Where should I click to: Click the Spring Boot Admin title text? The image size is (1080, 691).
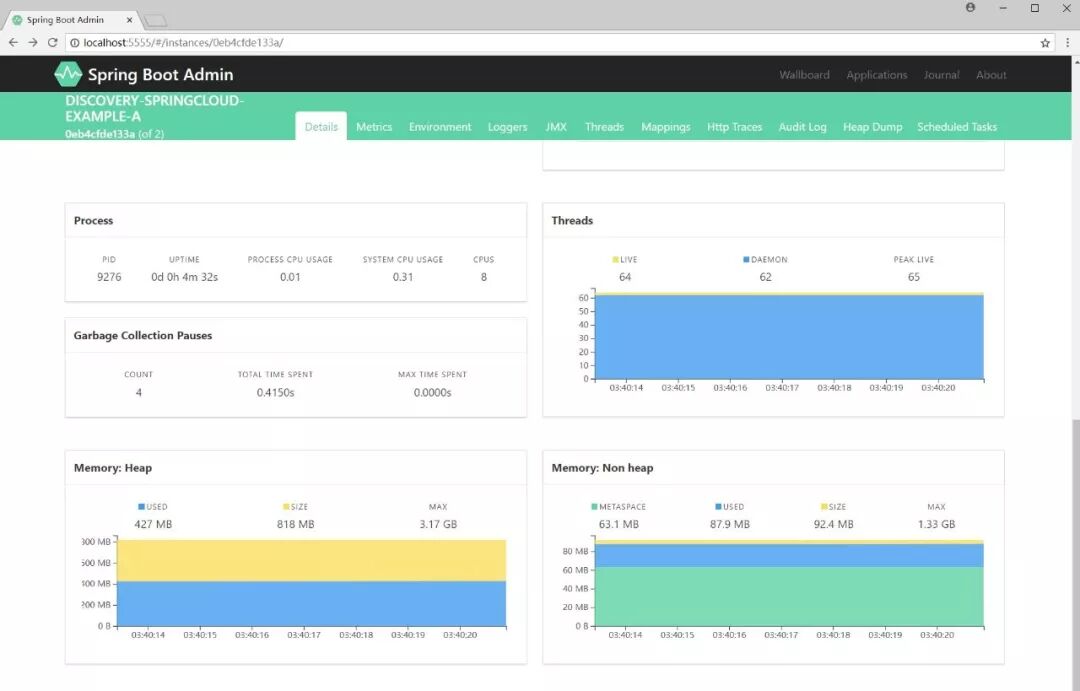(160, 74)
